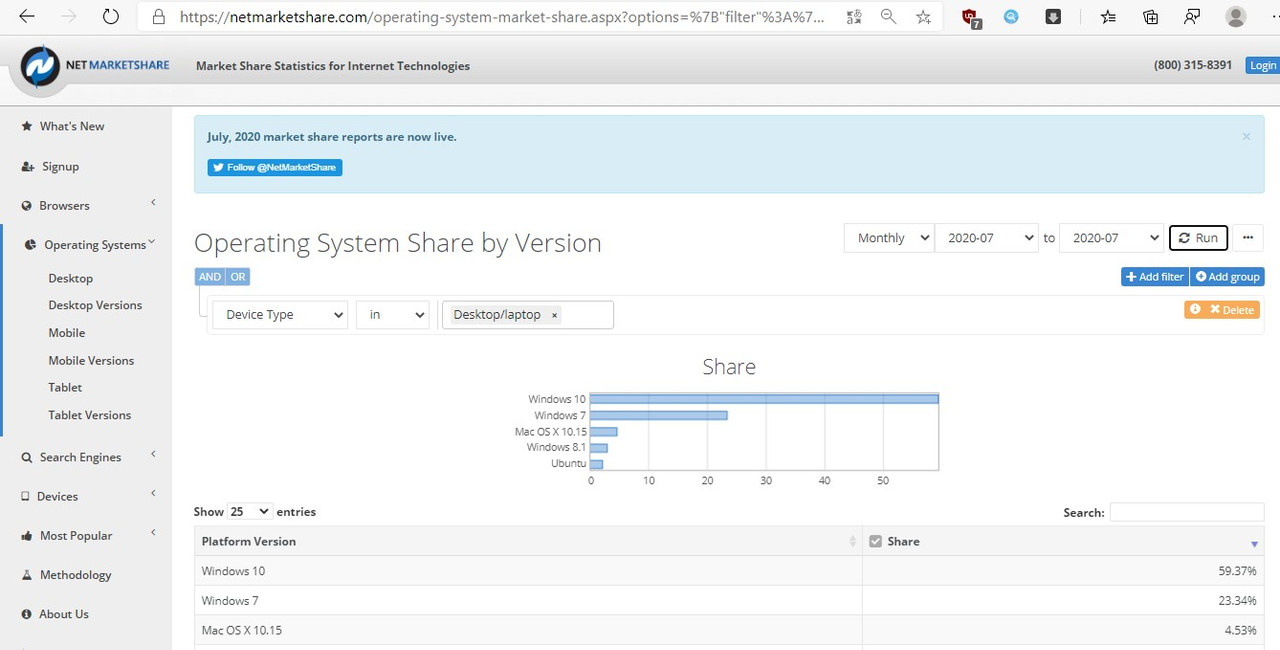Click the Run button

1198,238
